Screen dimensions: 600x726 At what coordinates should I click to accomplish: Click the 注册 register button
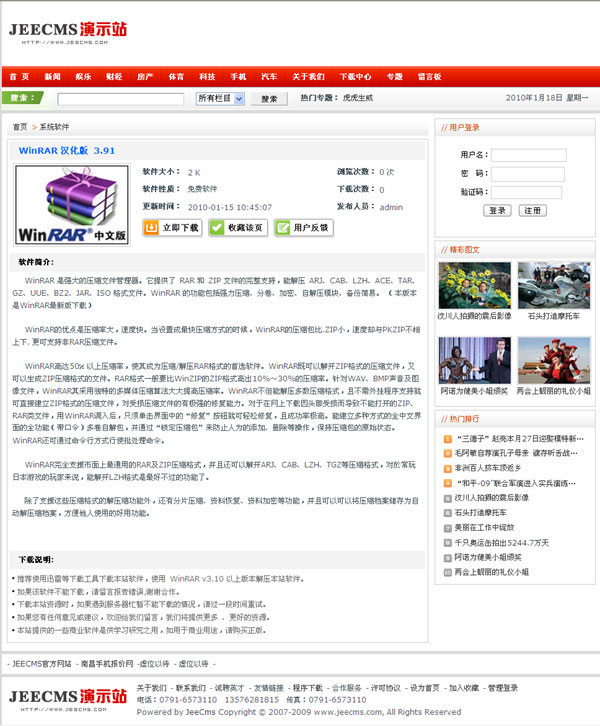coord(532,211)
